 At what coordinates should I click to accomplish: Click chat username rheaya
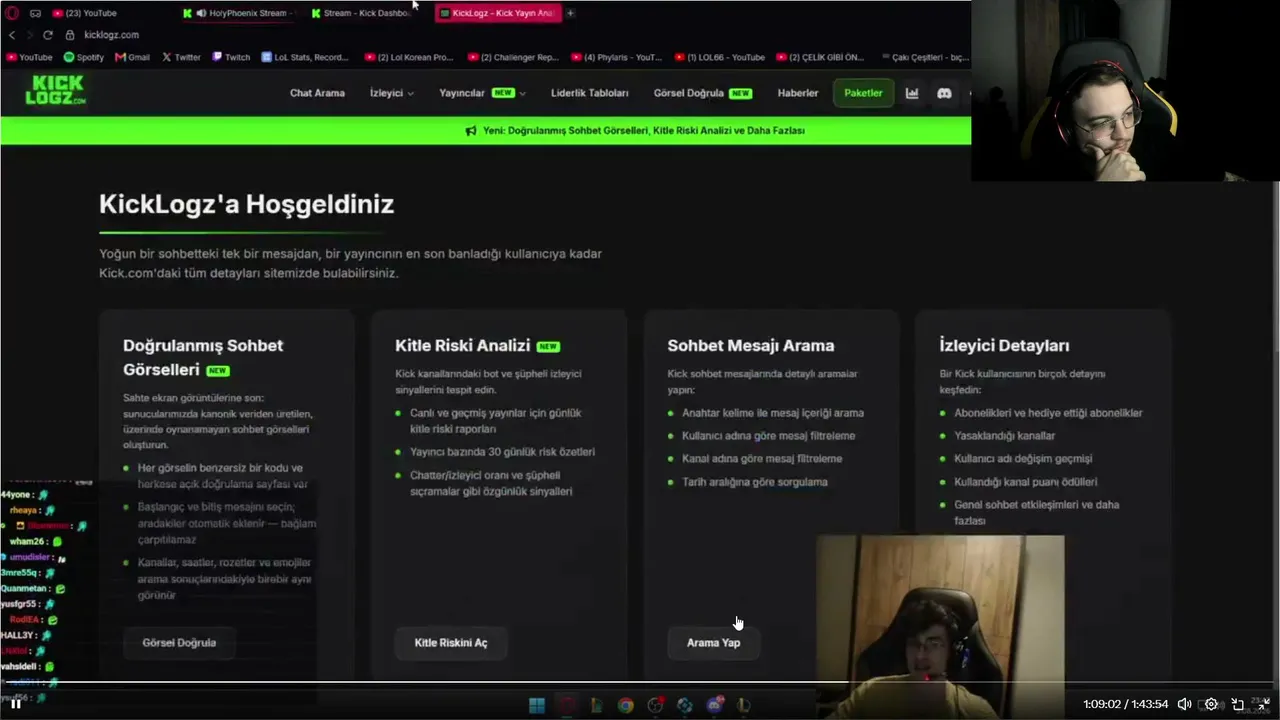click(23, 511)
